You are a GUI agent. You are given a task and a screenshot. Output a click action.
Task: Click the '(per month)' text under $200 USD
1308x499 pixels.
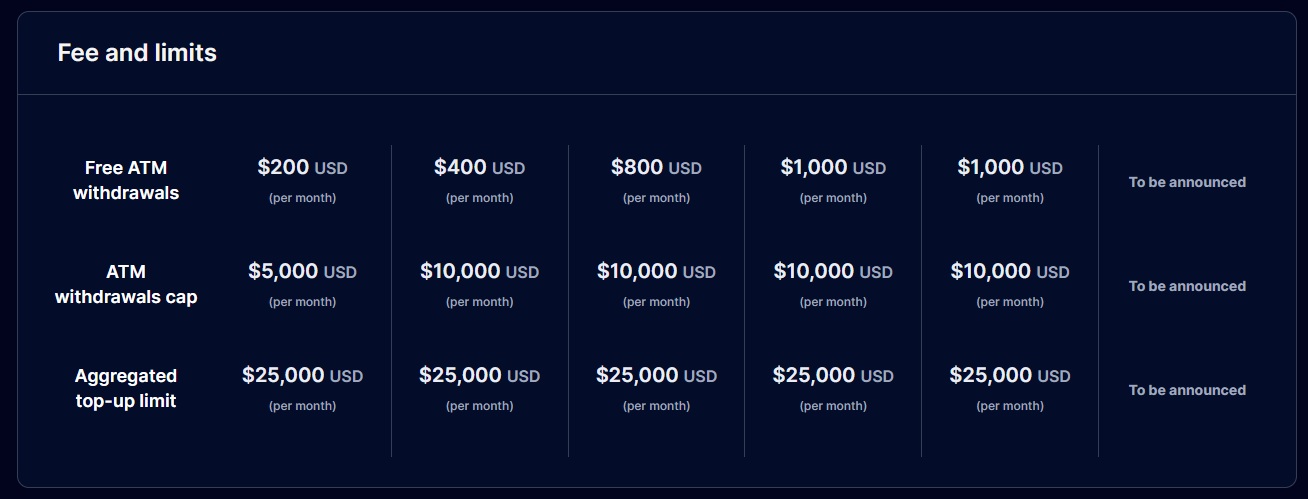(x=302, y=198)
